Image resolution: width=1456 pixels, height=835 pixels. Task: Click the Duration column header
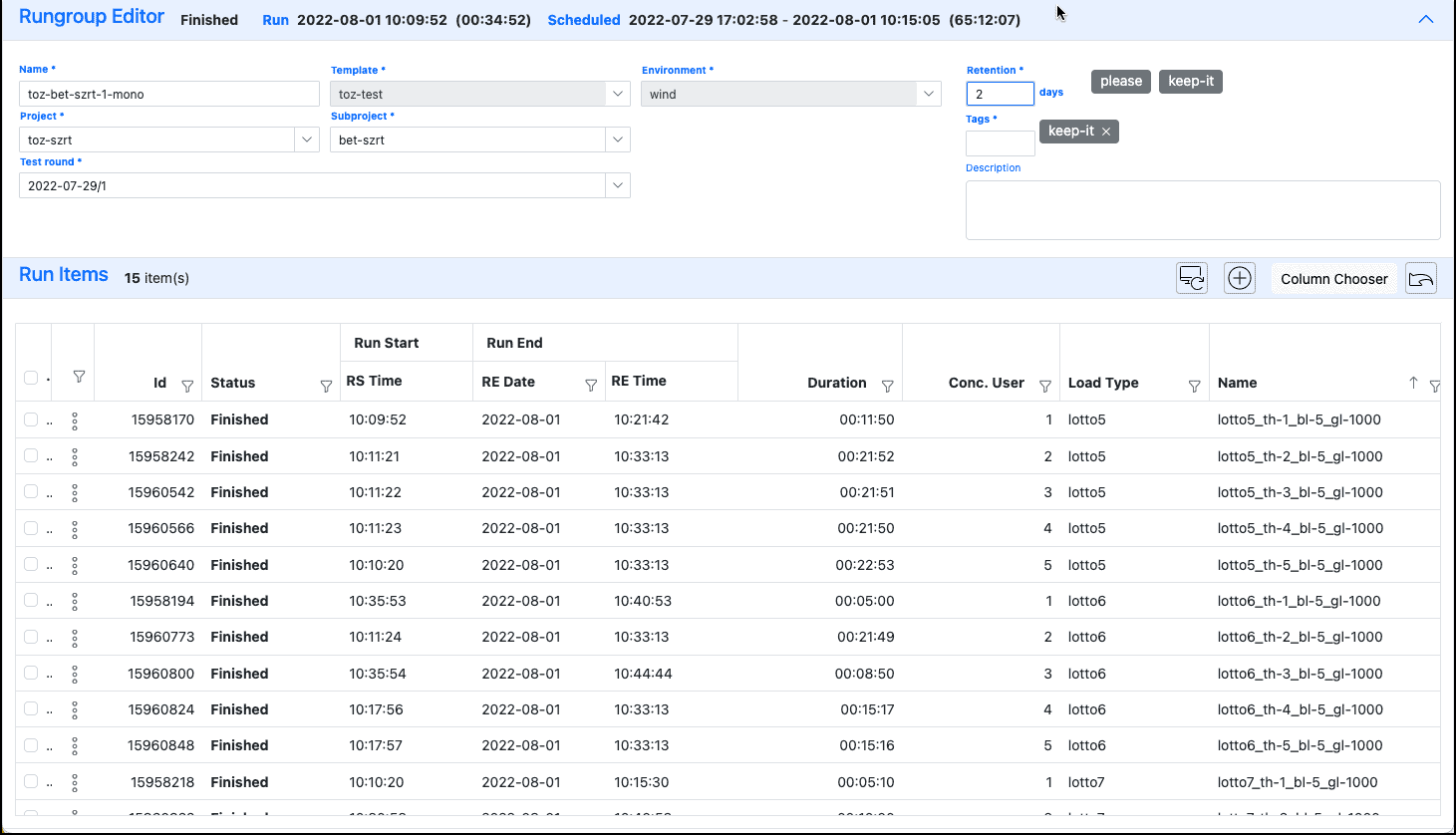coord(836,383)
